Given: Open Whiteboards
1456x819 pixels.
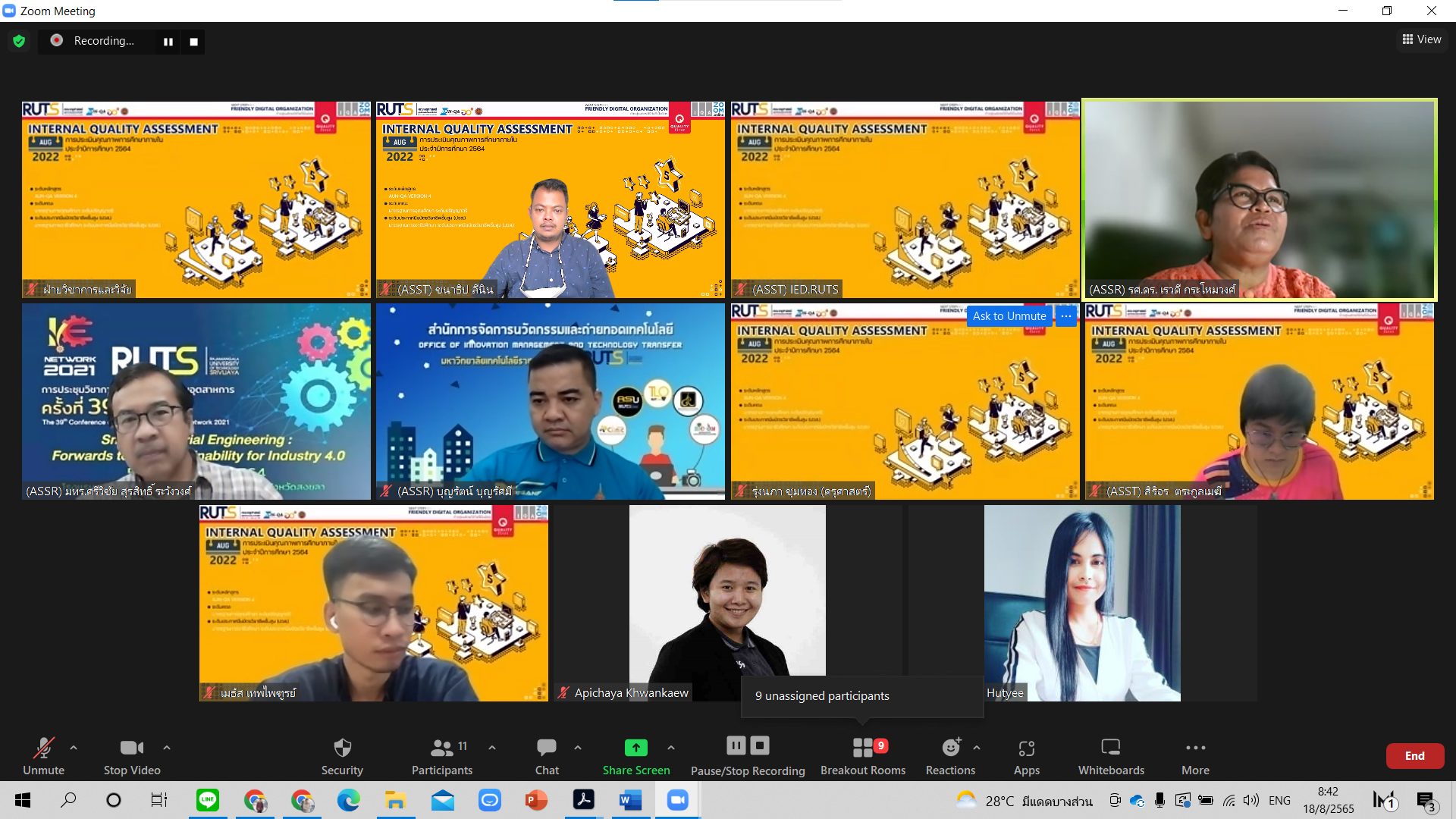Looking at the screenshot, I should click(x=1111, y=756).
